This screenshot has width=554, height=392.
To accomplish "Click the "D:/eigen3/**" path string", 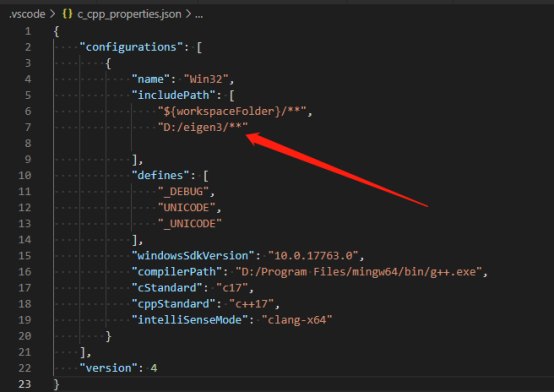I will coord(203,127).
